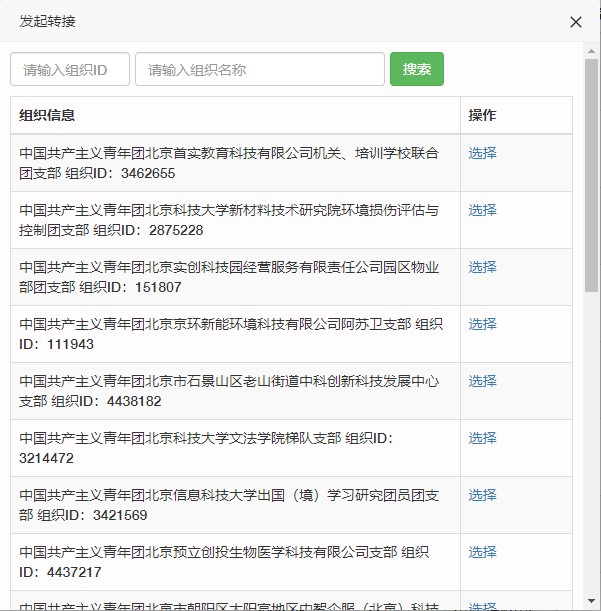This screenshot has width=601, height=611.
Task: Click the 操作 column header
Action: point(482,116)
